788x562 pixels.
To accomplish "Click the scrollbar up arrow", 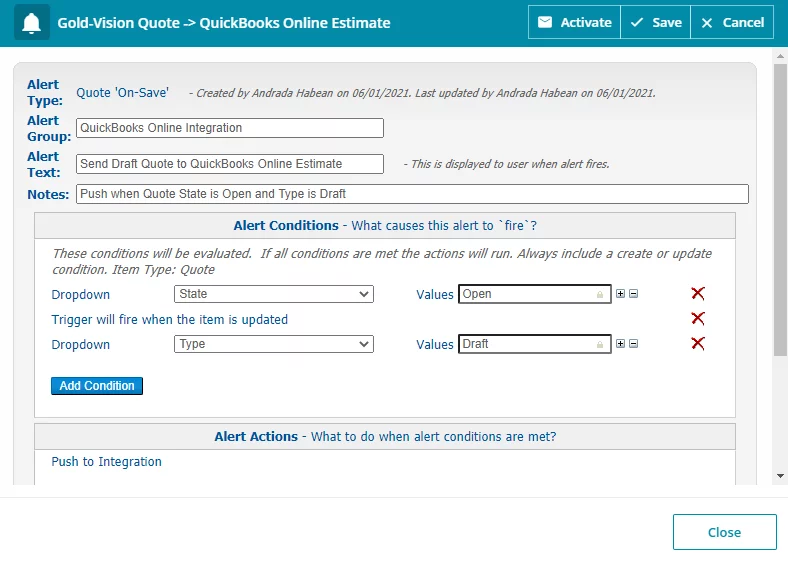I will pos(780,56).
